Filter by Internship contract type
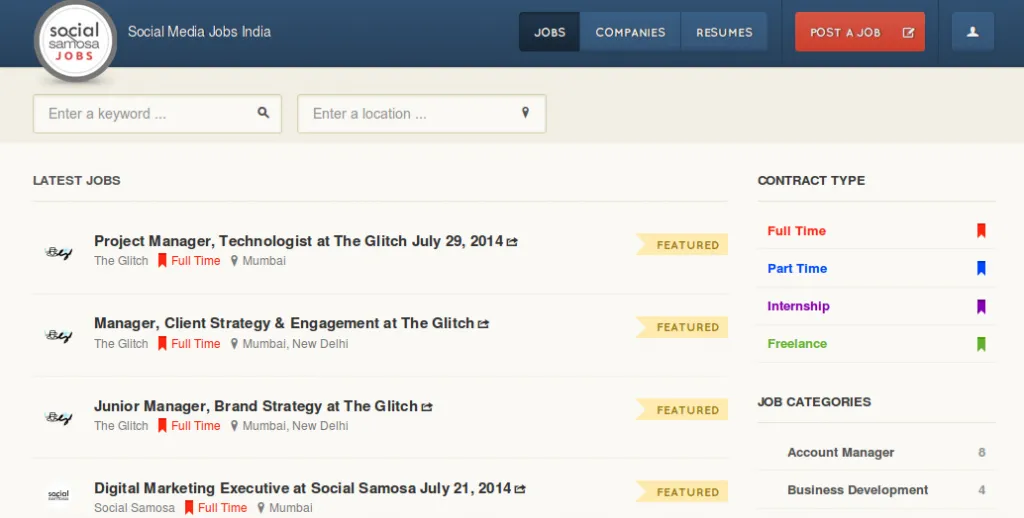The height and width of the screenshot is (518, 1024). [x=798, y=306]
